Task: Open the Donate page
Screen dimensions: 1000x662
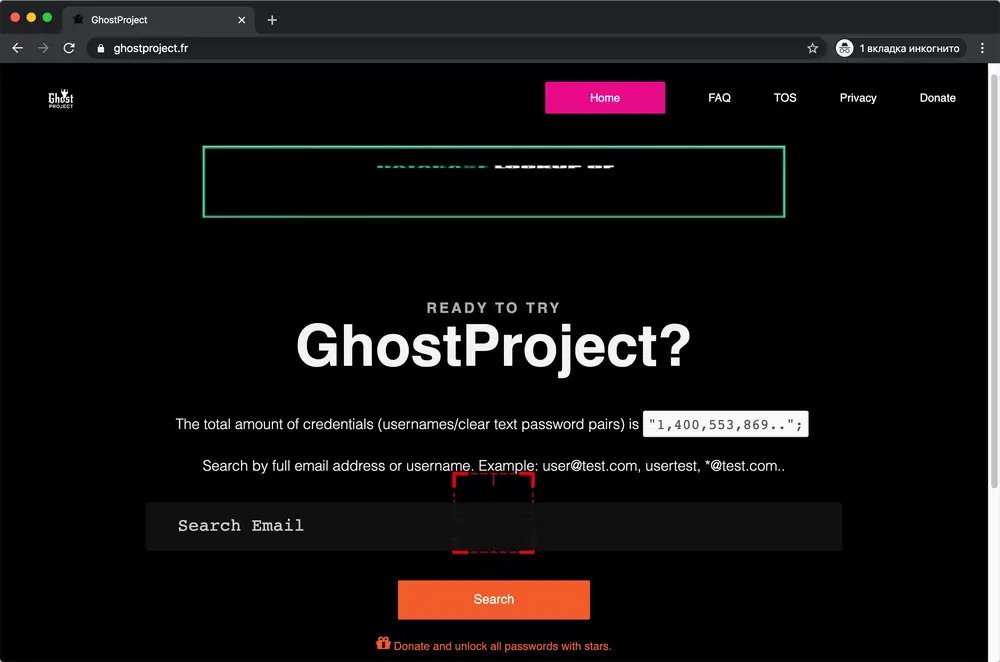Action: (x=937, y=97)
